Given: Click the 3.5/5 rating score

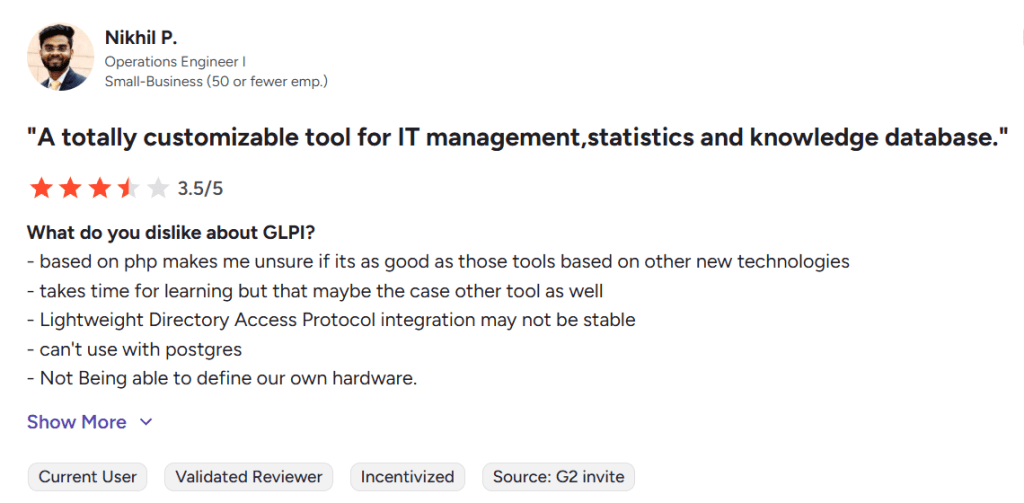Looking at the screenshot, I should coord(200,188).
